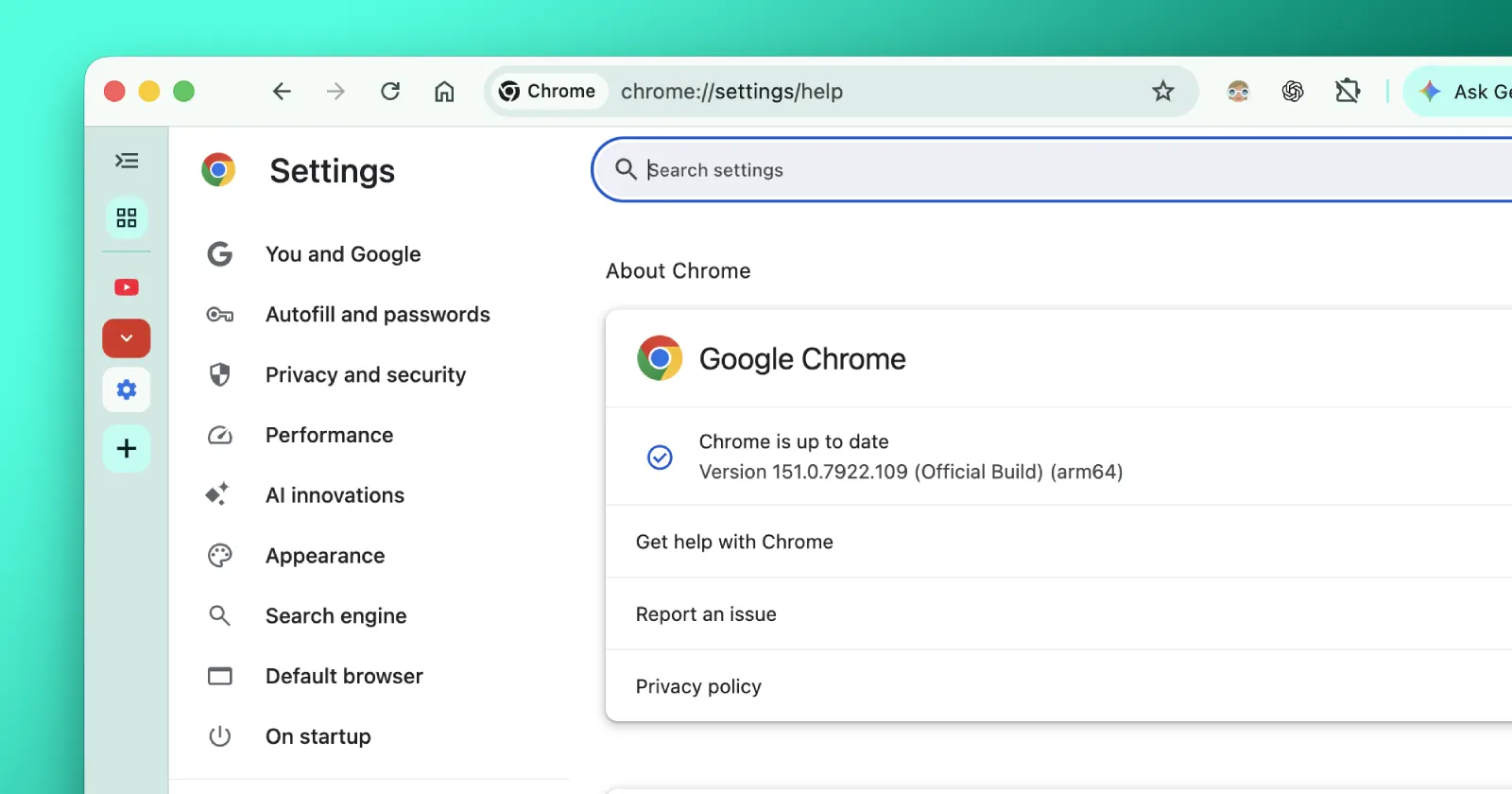This screenshot has height=794, width=1512.
Task: Go to Privacy and security
Action: pyautogui.click(x=366, y=375)
